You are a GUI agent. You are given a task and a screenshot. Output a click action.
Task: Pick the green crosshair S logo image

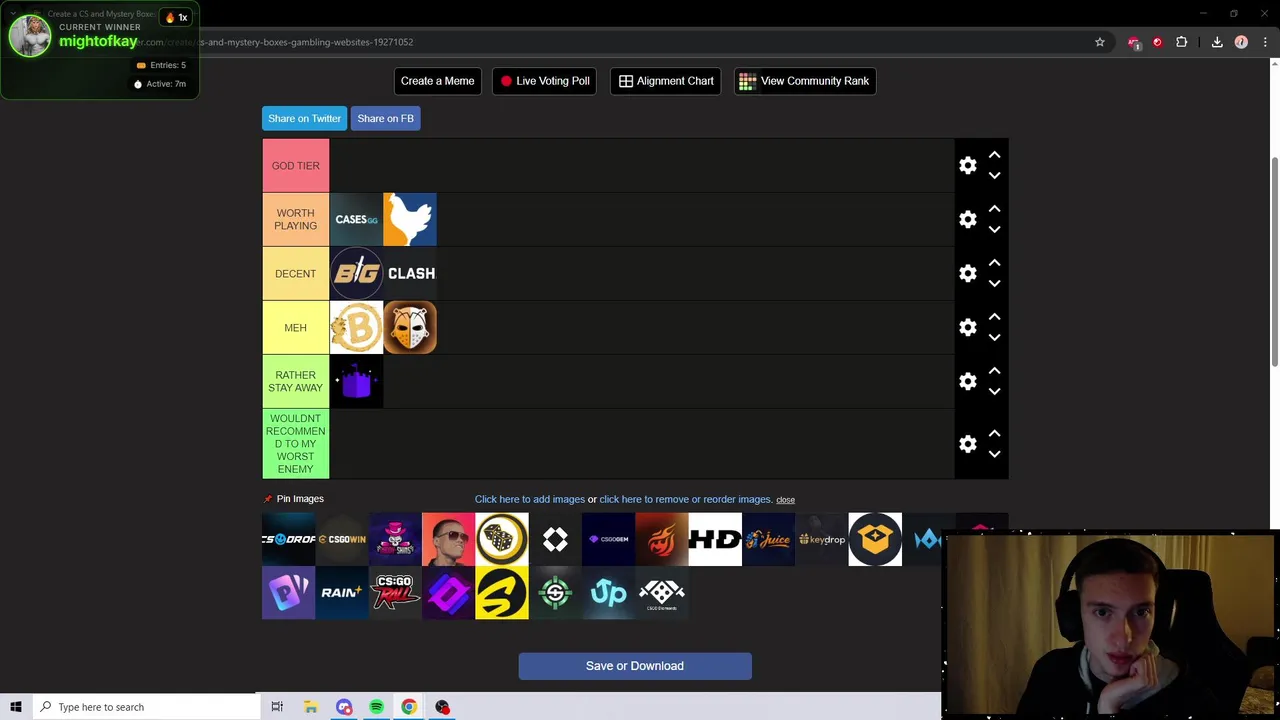tap(555, 593)
